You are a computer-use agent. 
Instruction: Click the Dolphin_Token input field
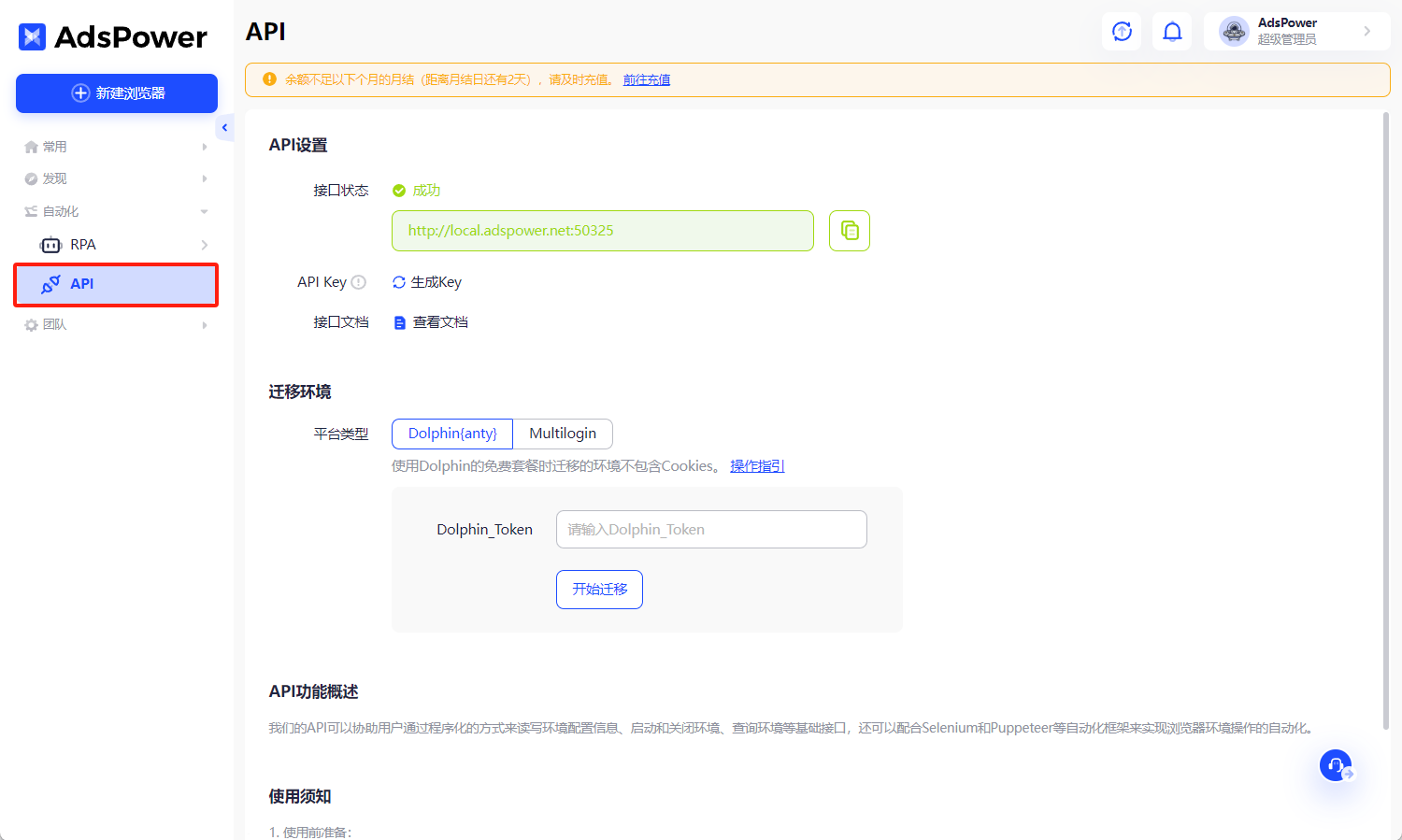click(711, 529)
